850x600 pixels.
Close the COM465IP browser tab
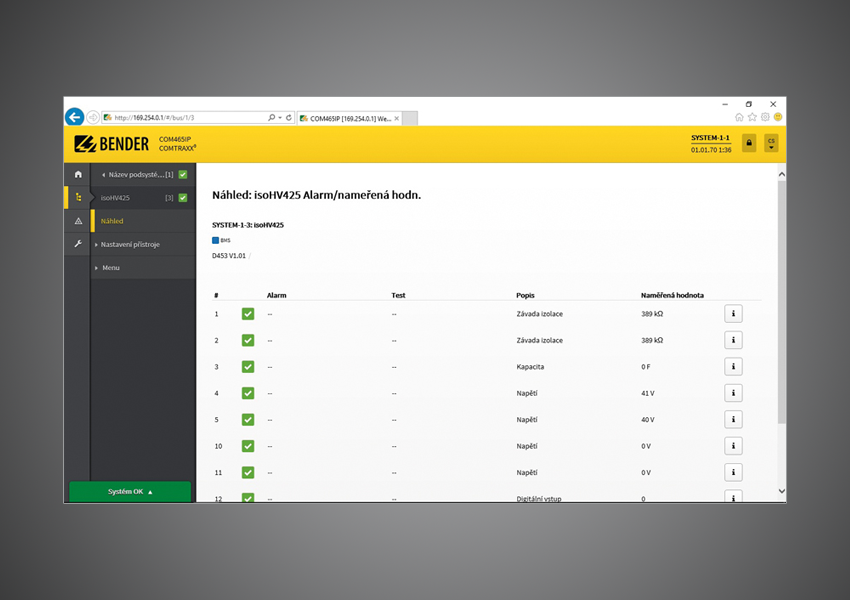(x=397, y=118)
